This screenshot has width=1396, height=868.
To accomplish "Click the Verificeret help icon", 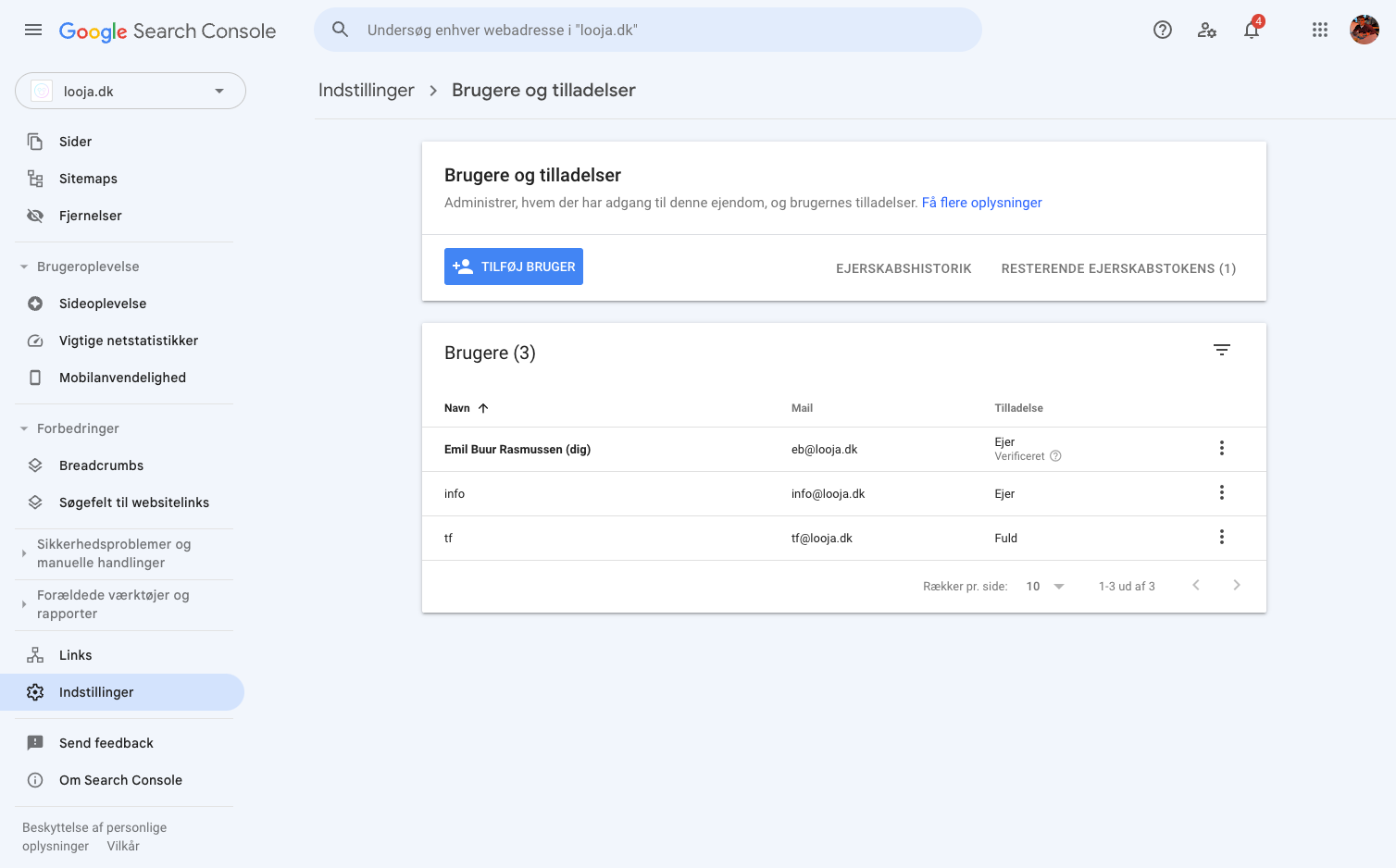I will pyautogui.click(x=1055, y=456).
